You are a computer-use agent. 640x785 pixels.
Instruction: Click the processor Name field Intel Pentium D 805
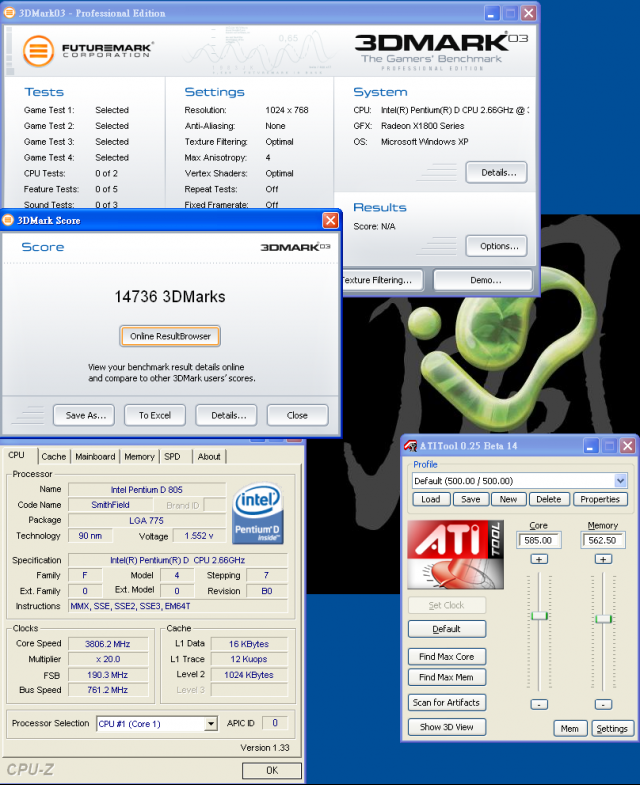(147, 490)
